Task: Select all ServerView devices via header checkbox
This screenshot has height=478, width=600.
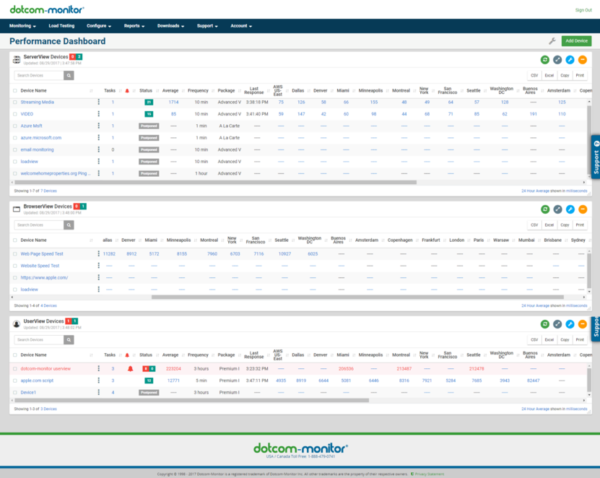Action: (15, 88)
